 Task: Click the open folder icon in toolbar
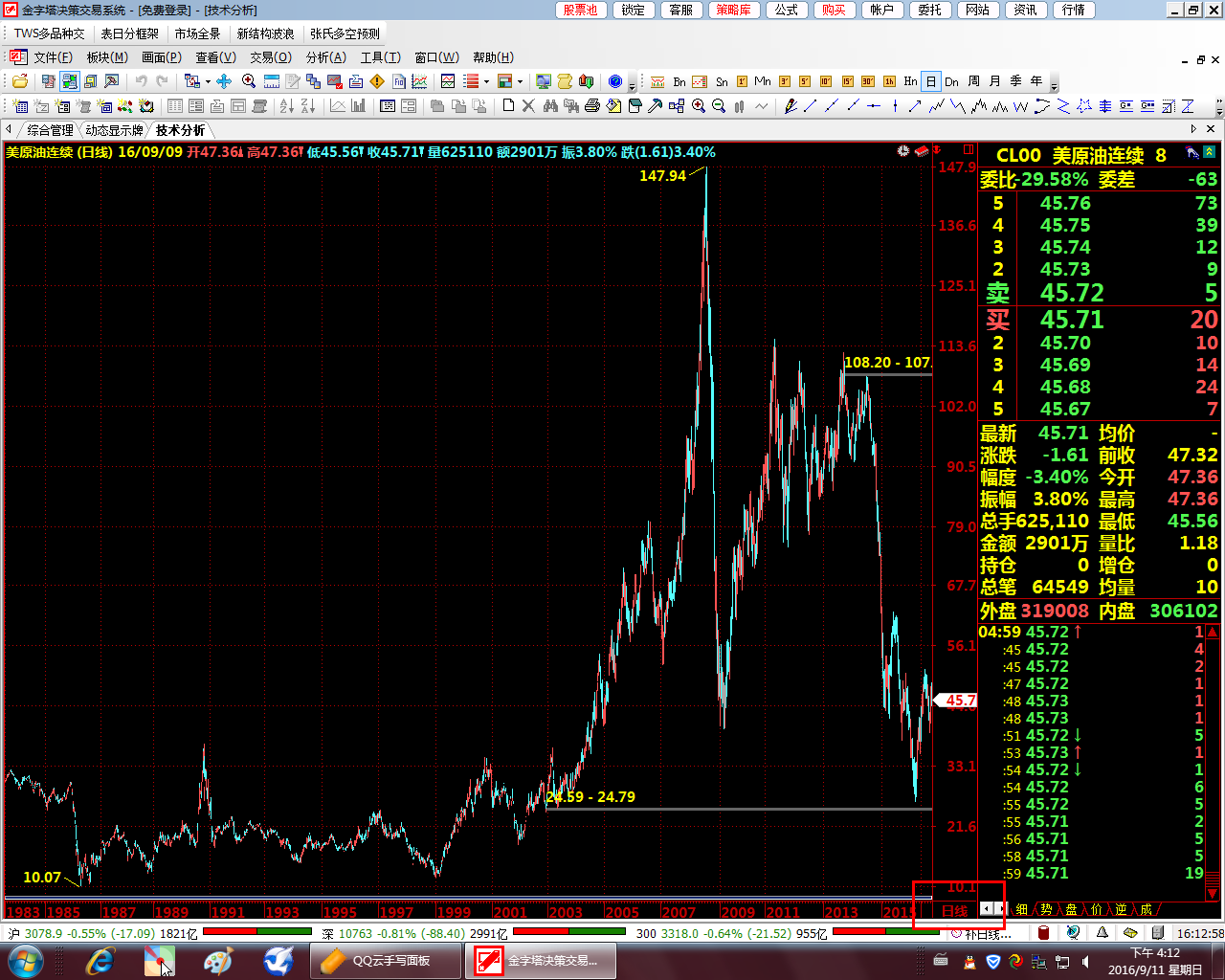coord(20,81)
